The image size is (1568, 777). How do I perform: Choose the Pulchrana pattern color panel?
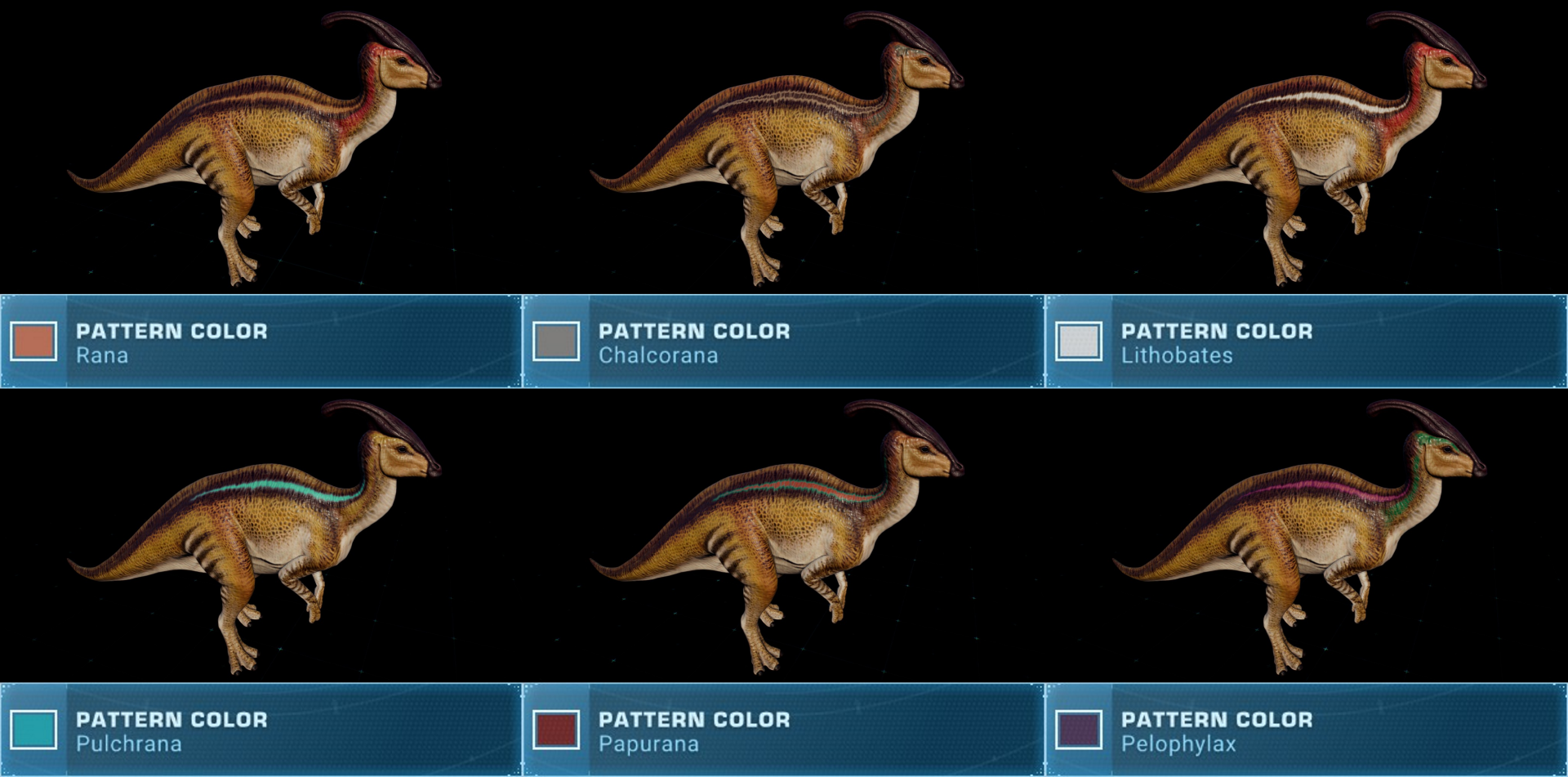261,729
